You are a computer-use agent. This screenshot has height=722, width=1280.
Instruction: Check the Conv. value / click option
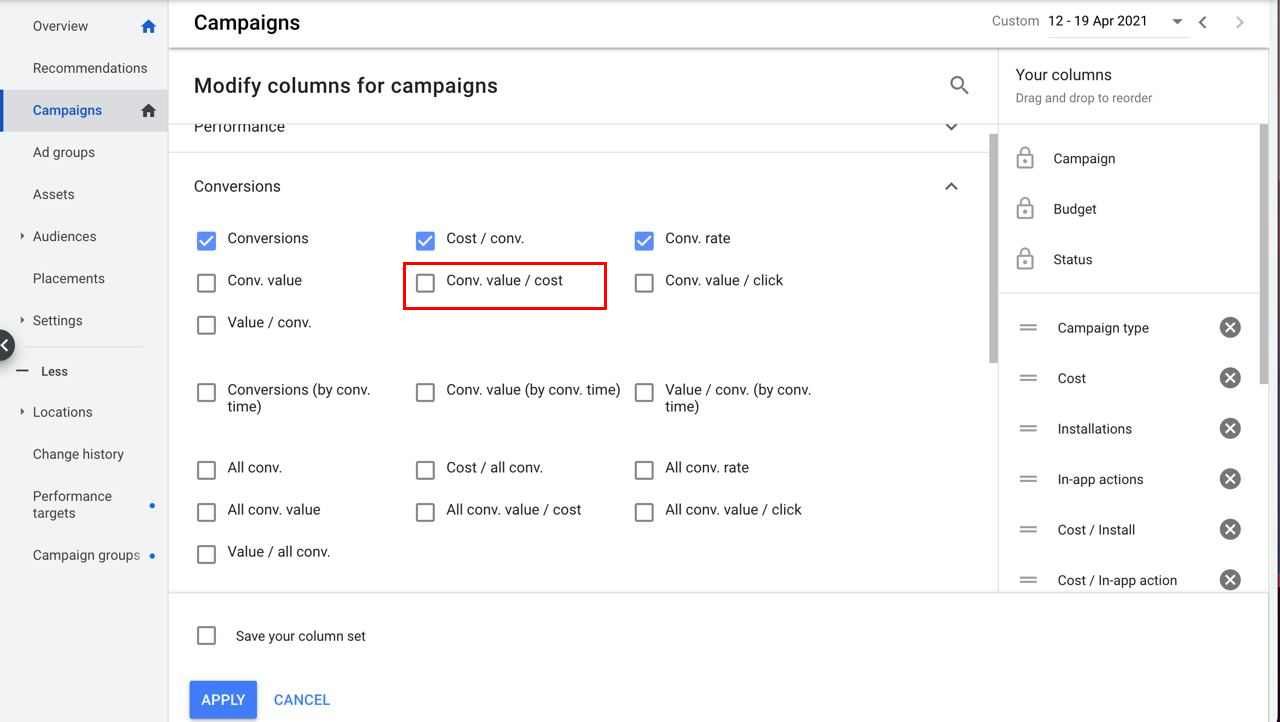pos(644,283)
